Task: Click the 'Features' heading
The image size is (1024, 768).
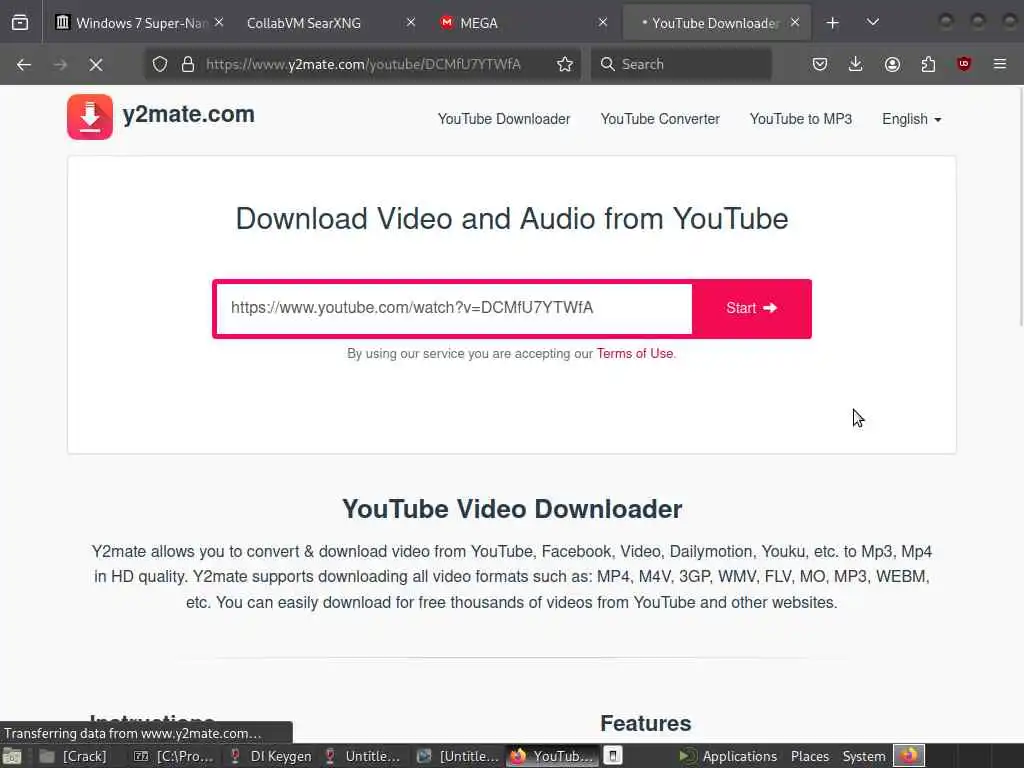Action: click(645, 724)
